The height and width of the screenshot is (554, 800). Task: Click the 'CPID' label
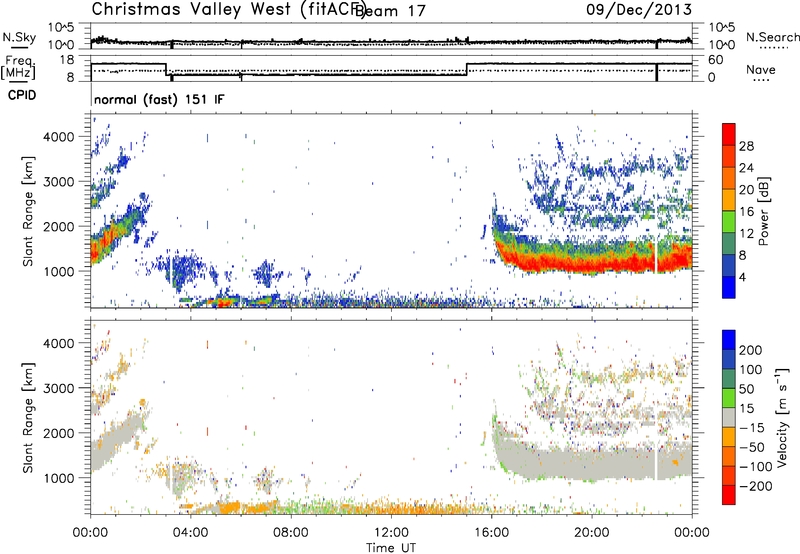(22, 95)
